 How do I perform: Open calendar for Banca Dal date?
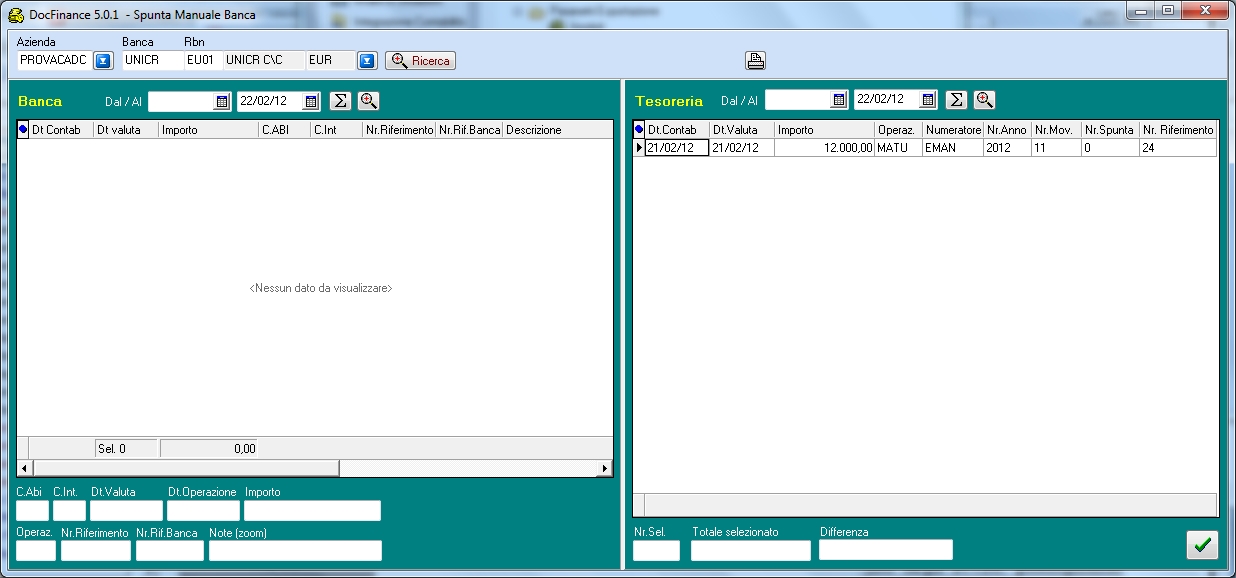coord(222,101)
